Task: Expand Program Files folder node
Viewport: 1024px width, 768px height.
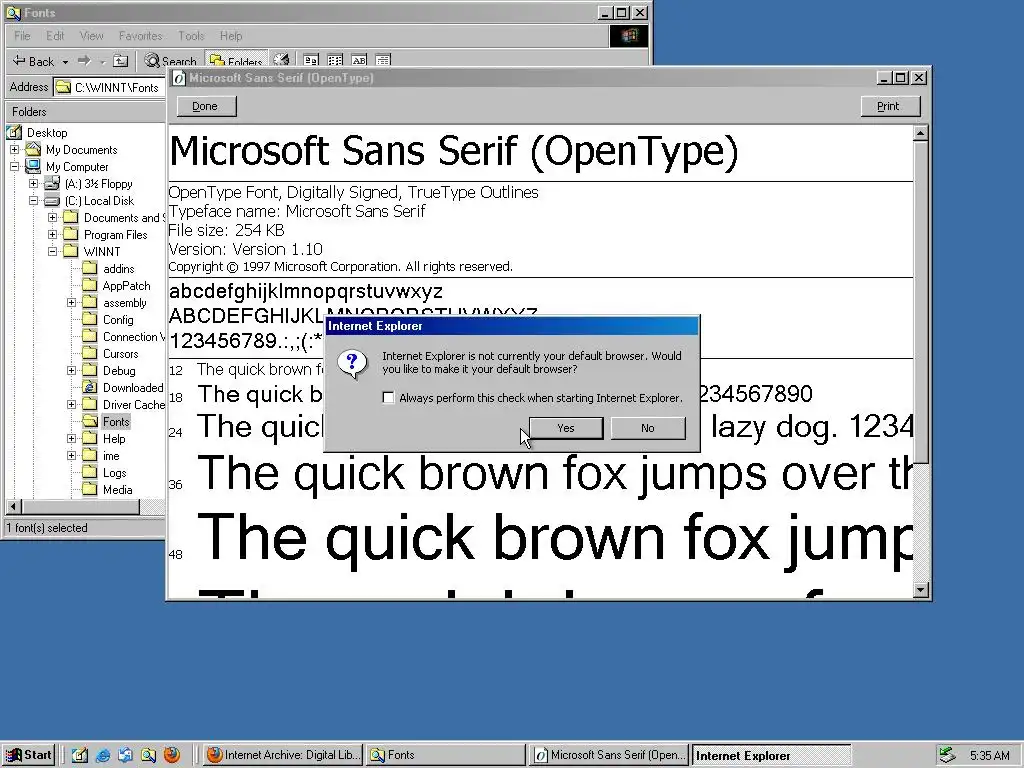Action: click(53, 234)
